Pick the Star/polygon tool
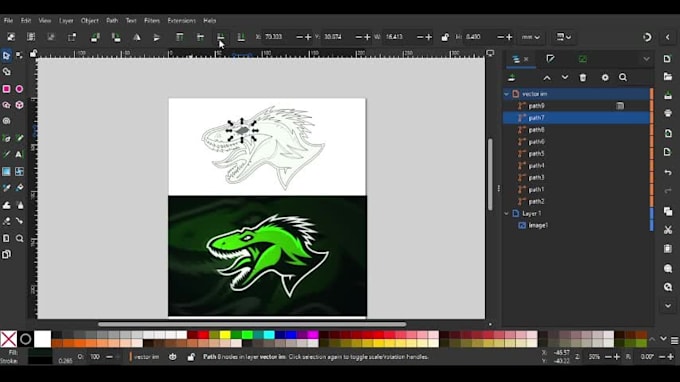680x382 pixels. [6, 105]
